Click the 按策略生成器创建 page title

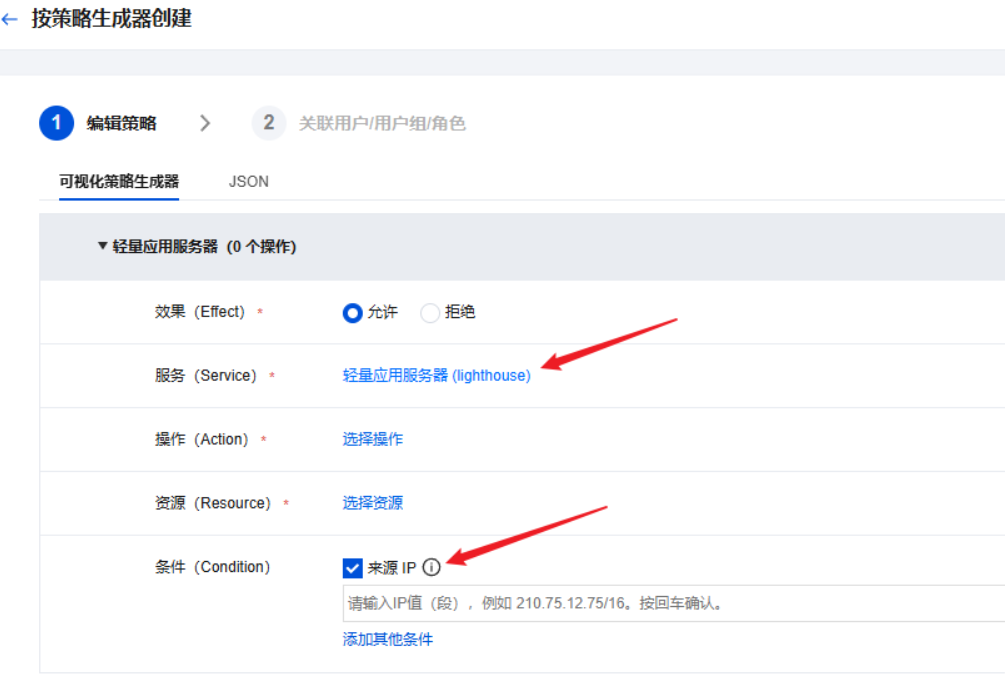coord(114,18)
